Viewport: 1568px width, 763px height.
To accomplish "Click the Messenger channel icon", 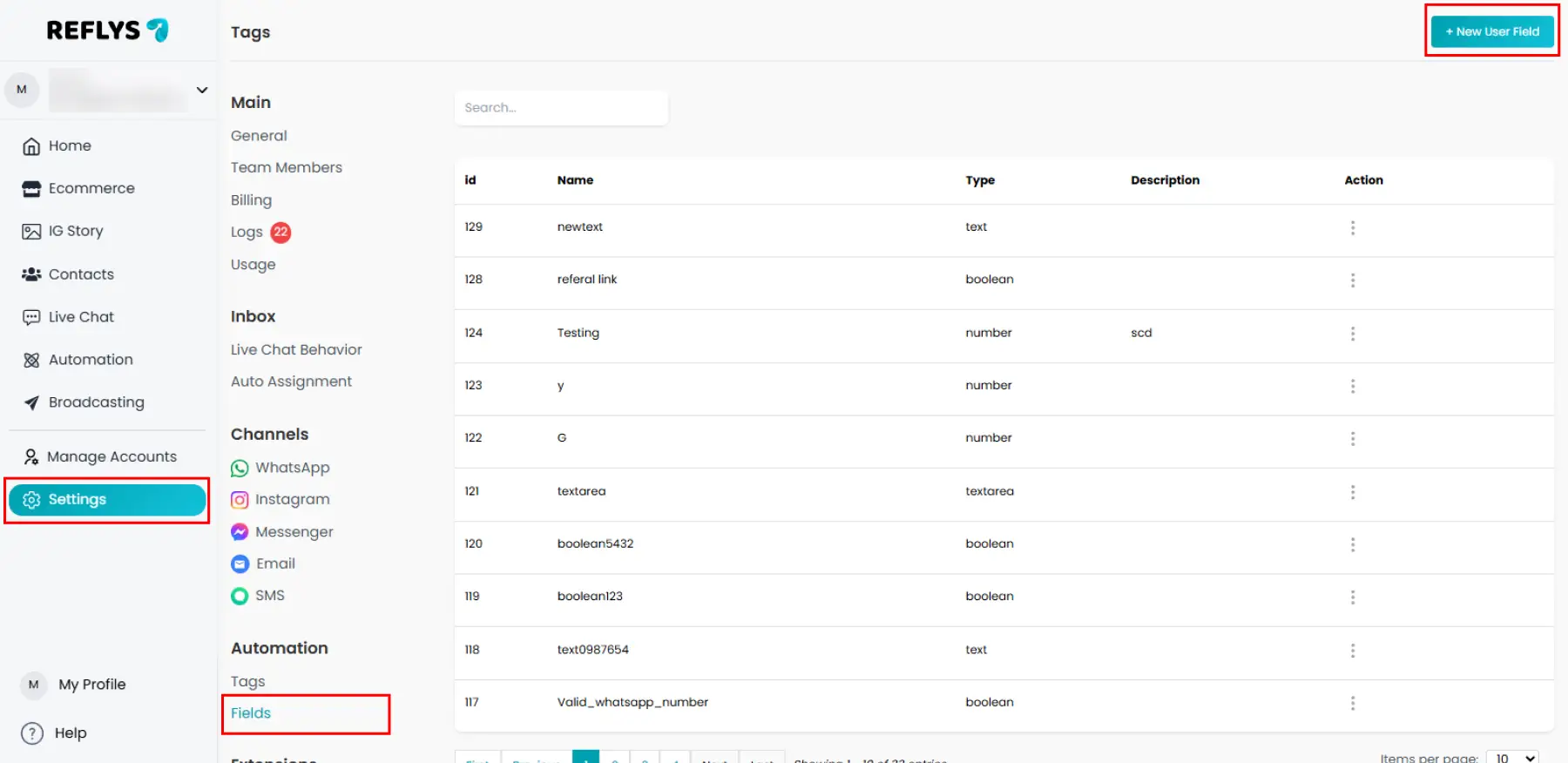I will (x=240, y=532).
